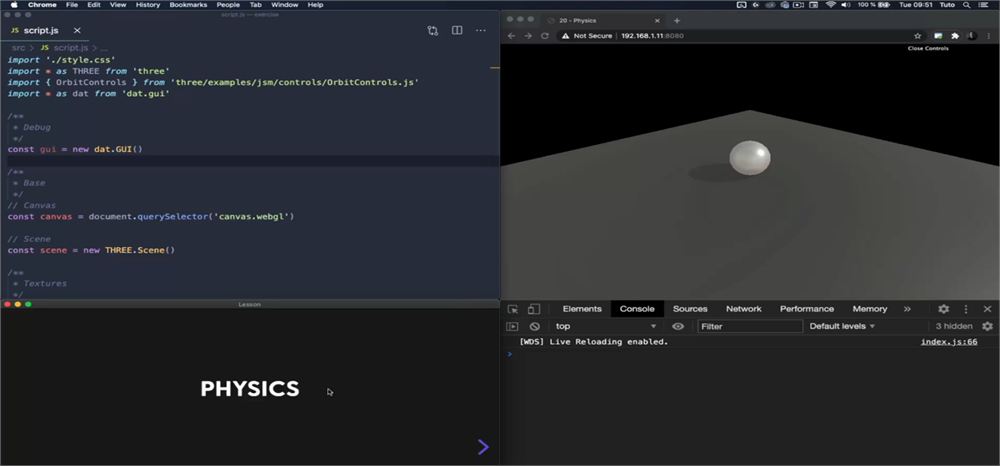The image size is (1000, 466).
Task: Click the console prompt input line
Action: coord(750,354)
